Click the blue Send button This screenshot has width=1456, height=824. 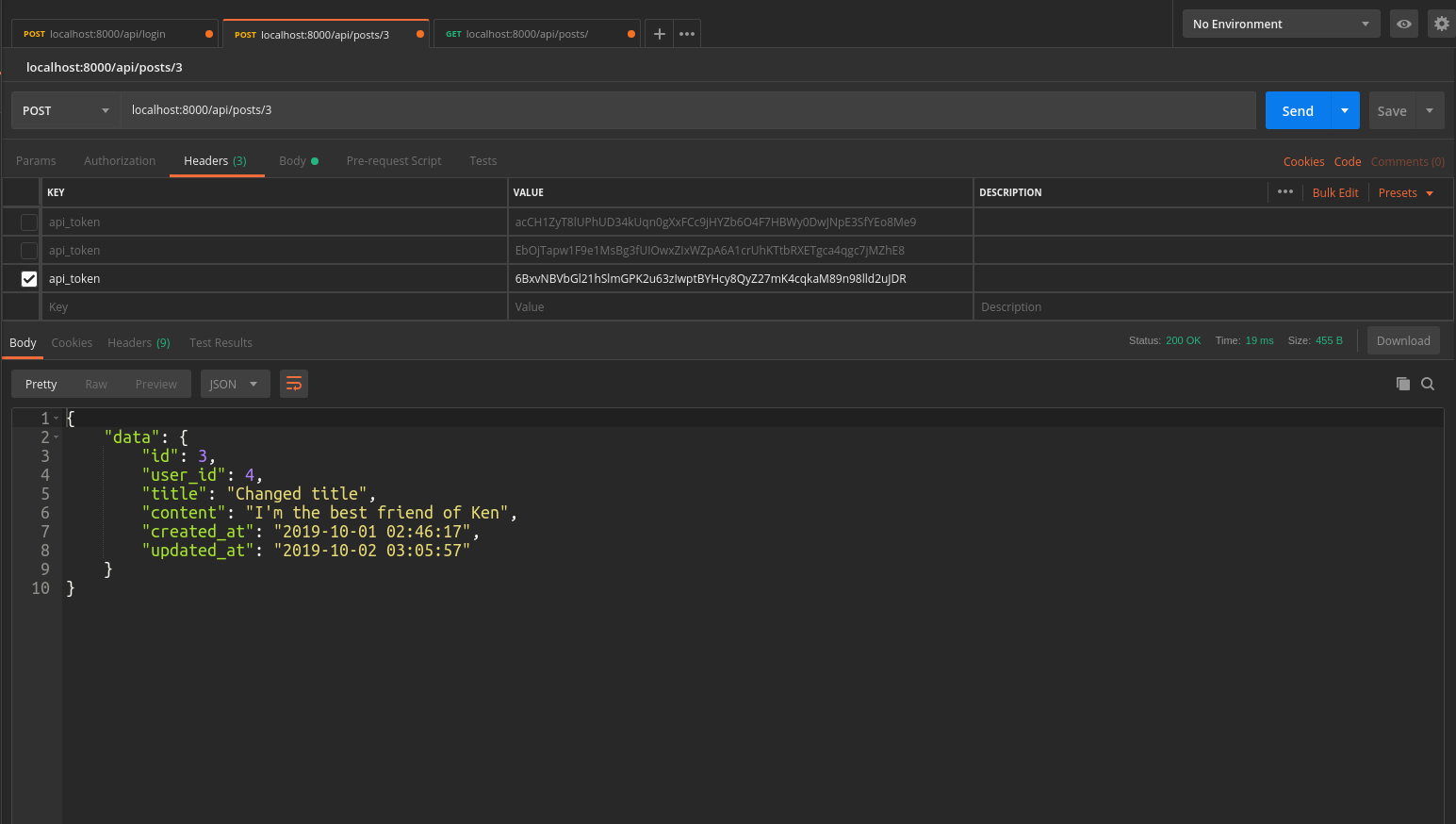(x=1298, y=110)
